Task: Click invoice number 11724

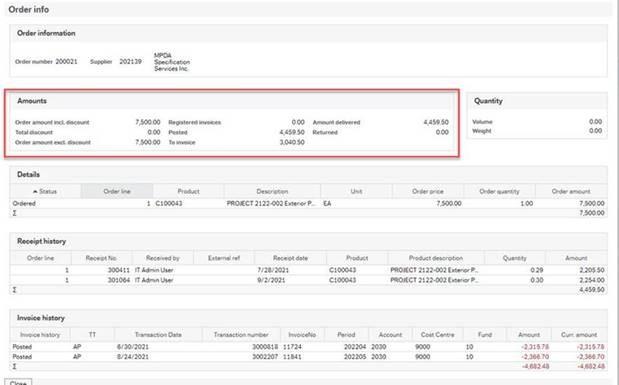Action: click(x=292, y=347)
